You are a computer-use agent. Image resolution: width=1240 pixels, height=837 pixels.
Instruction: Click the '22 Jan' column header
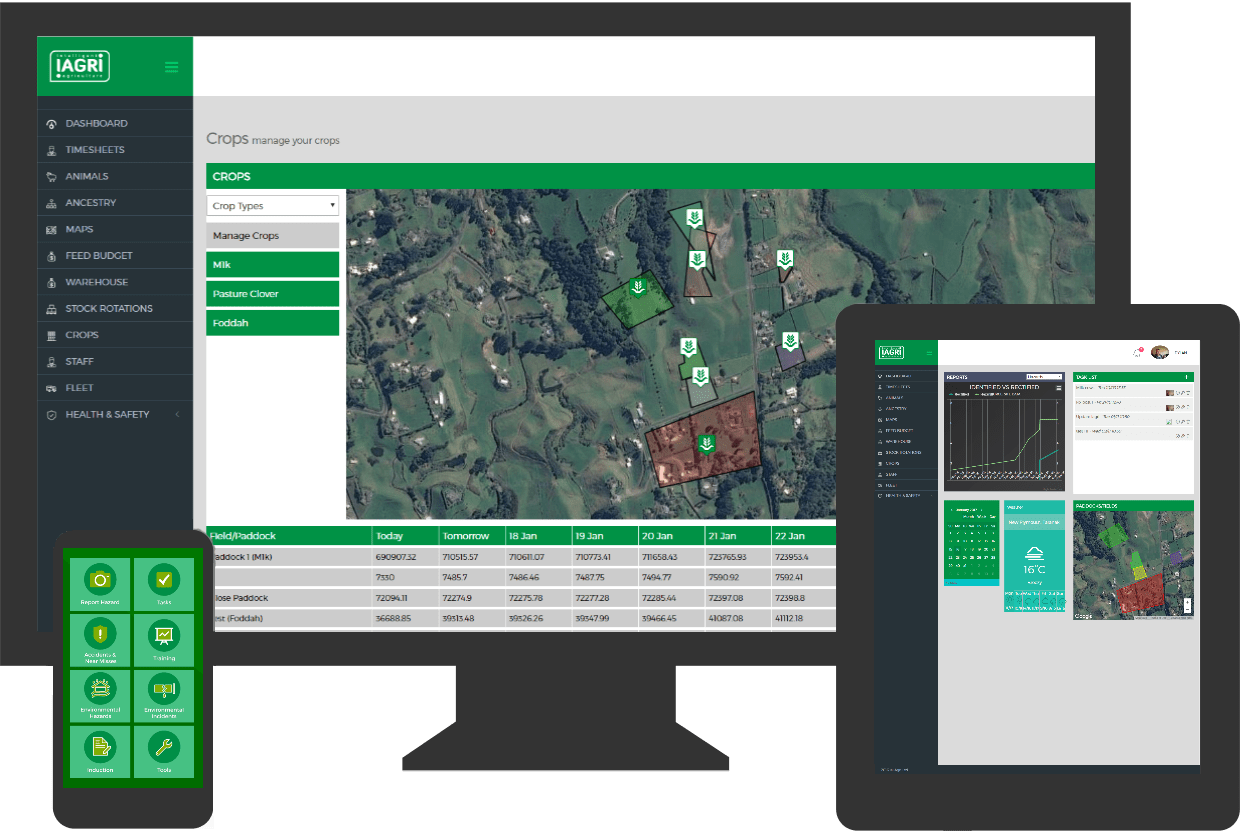[x=803, y=537]
